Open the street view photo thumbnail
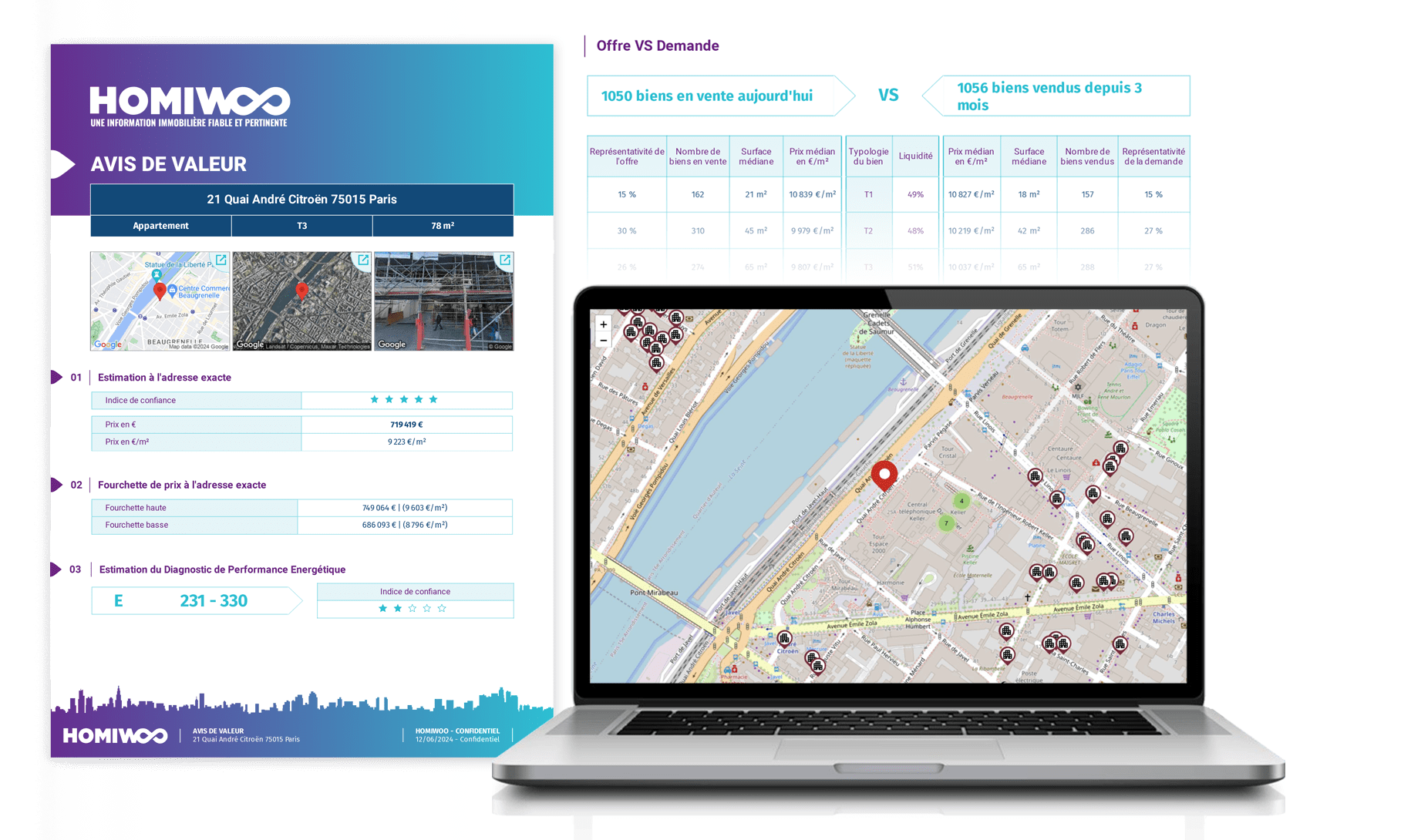The image size is (1411, 840). pyautogui.click(x=443, y=301)
